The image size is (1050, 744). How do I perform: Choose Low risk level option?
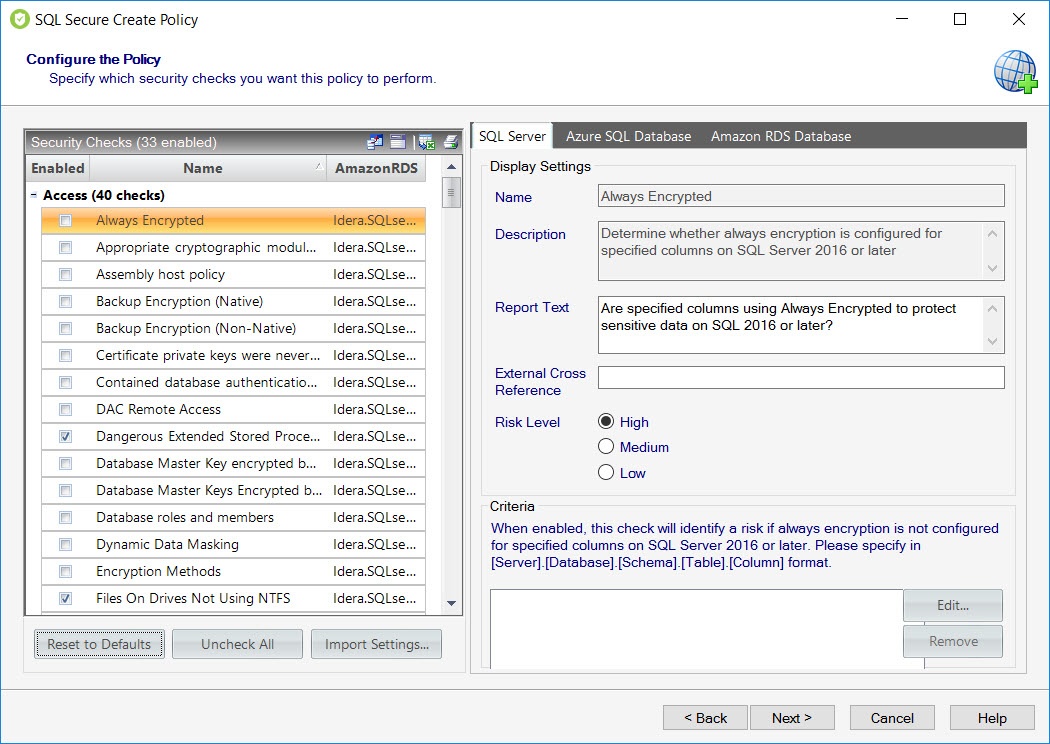coord(606,473)
